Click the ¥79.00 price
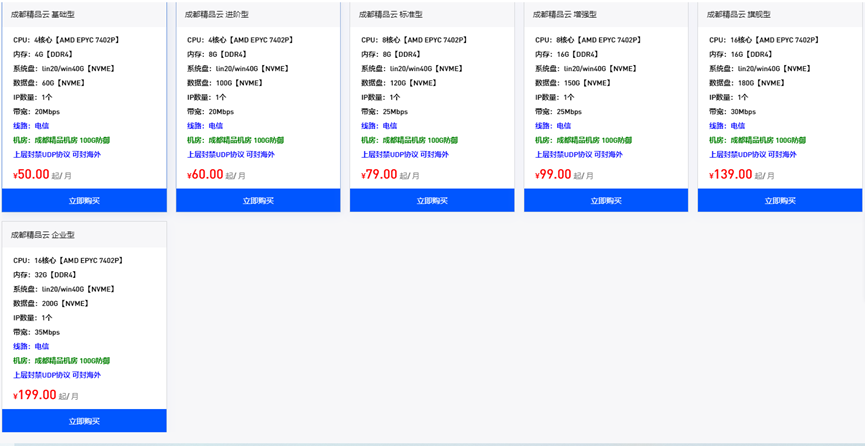The height and width of the screenshot is (446, 865). (379, 174)
